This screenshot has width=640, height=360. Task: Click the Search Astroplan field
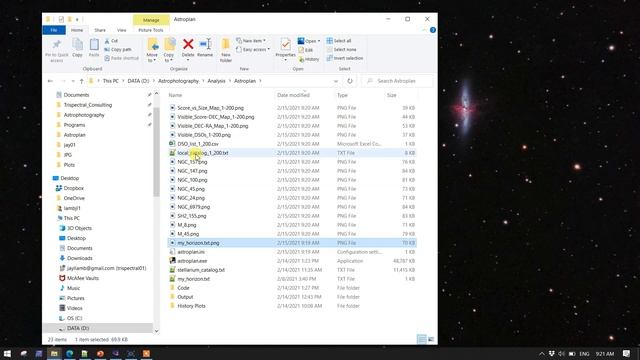tap(398, 81)
